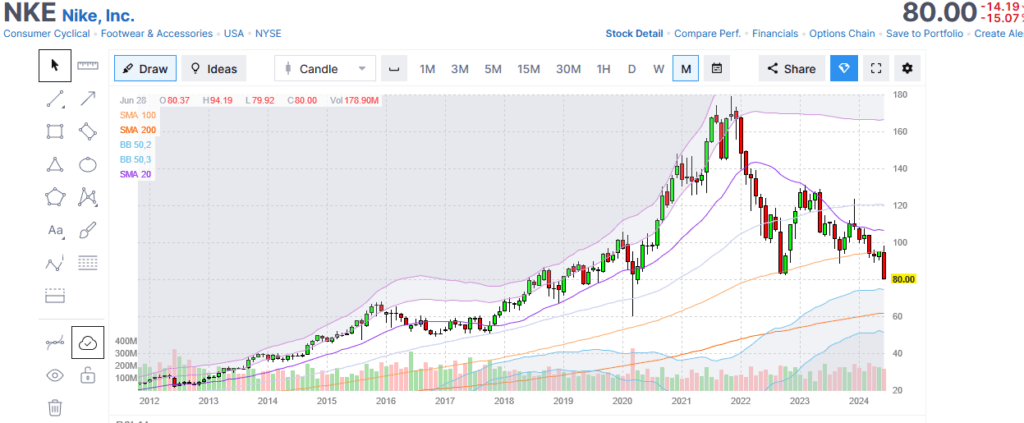Toggle the lock drawings icon
The width and height of the screenshot is (1024, 423).
88,375
